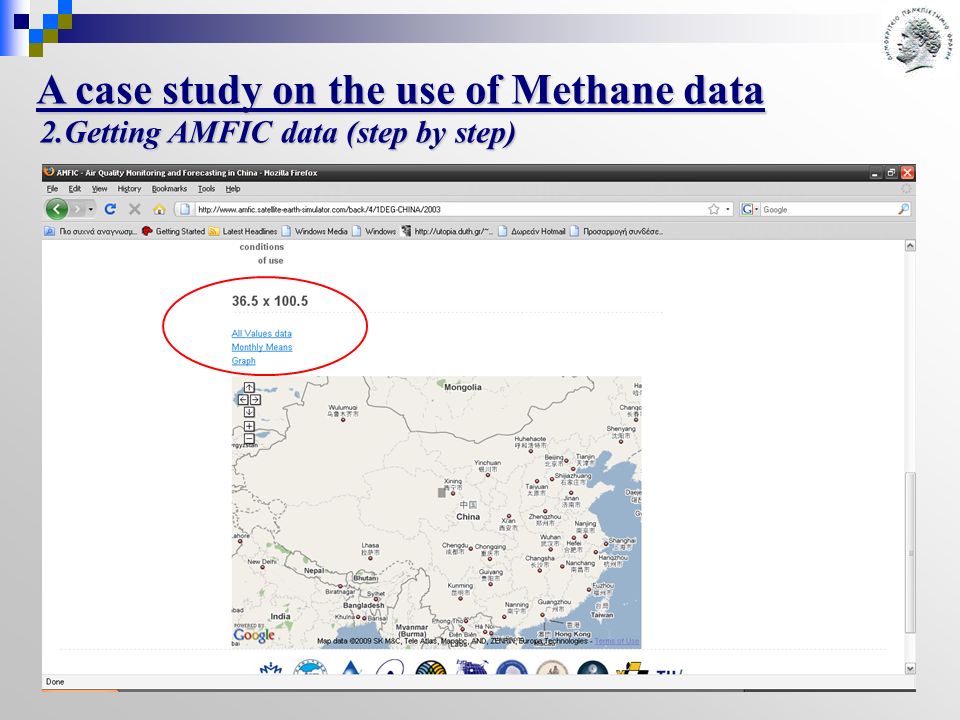Click the Firefox icon in title bar
Image resolution: width=960 pixels, height=720 pixels.
click(49, 172)
